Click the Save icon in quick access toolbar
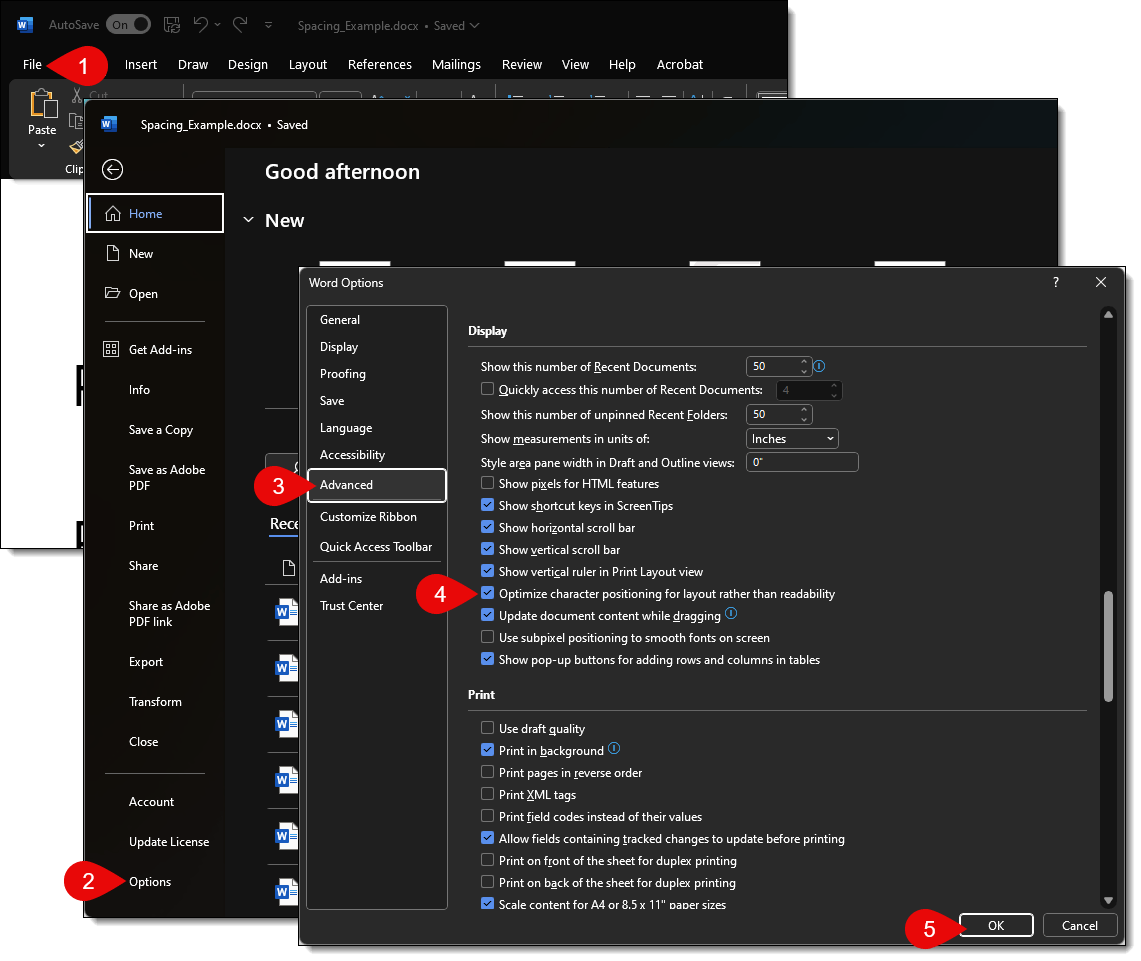 pos(172,25)
